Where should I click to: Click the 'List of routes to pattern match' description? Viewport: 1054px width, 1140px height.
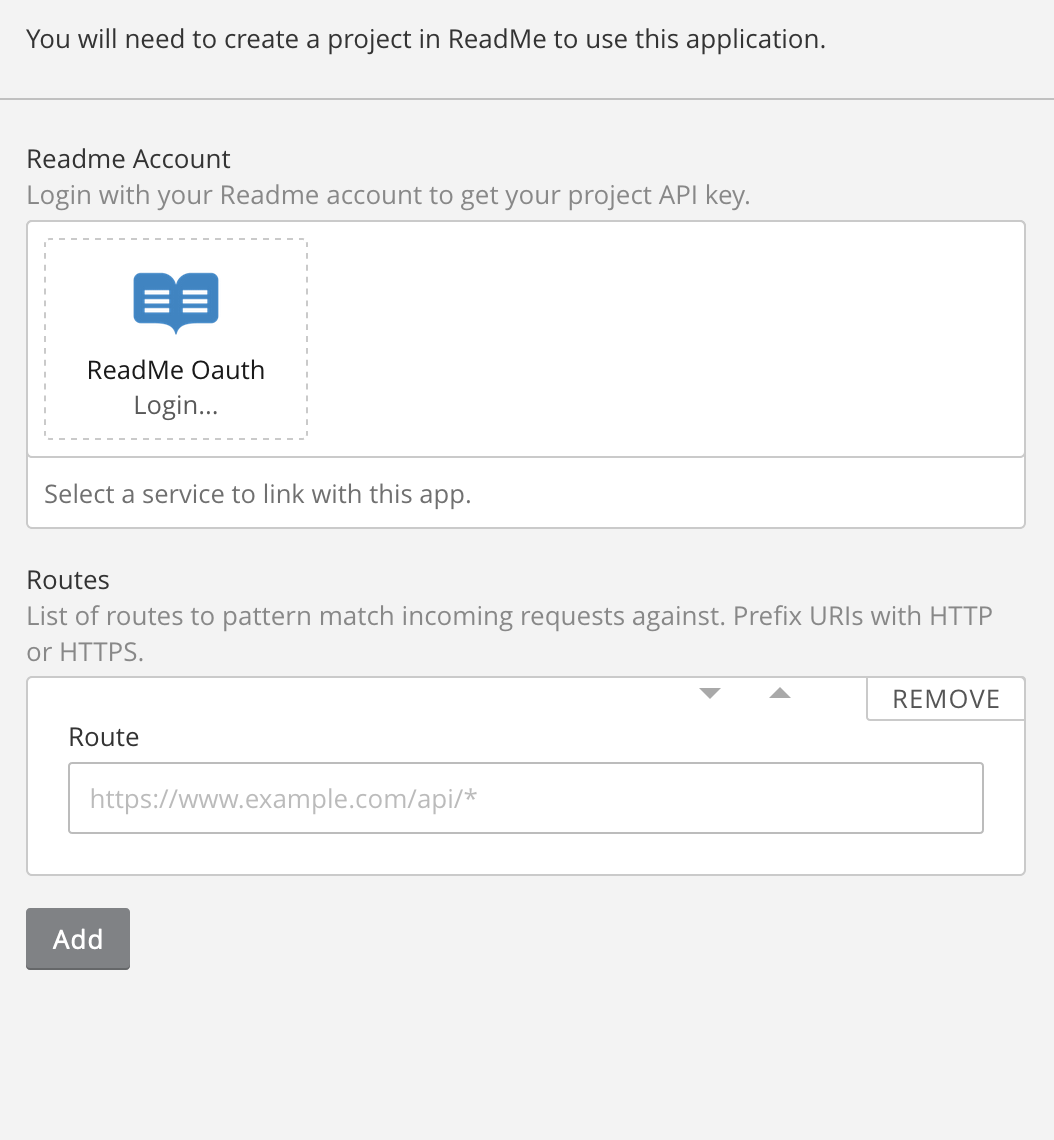click(510, 634)
